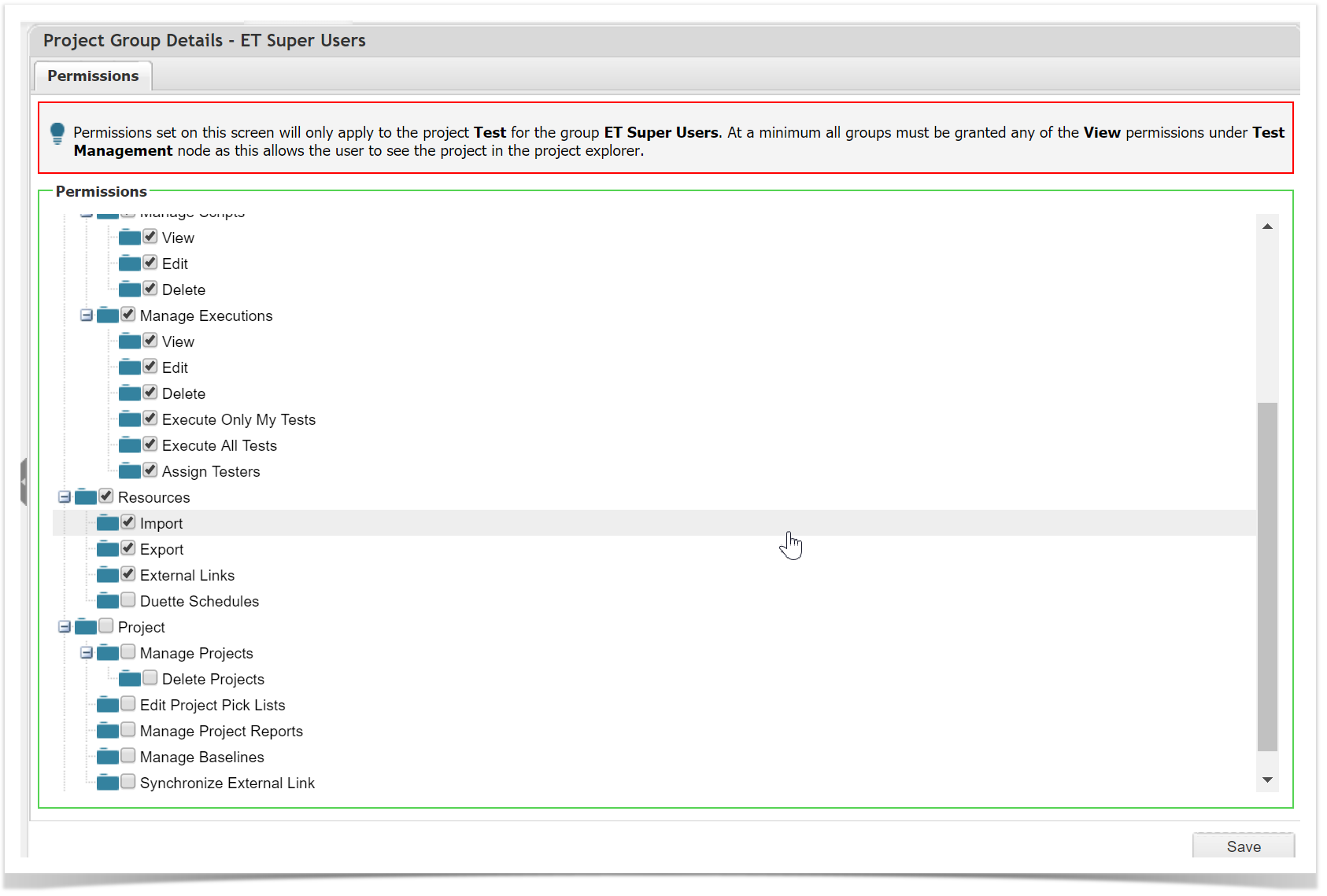Click the folder icon next to Execute All Tests
Viewport: 1327px width, 896px height.
pos(130,446)
